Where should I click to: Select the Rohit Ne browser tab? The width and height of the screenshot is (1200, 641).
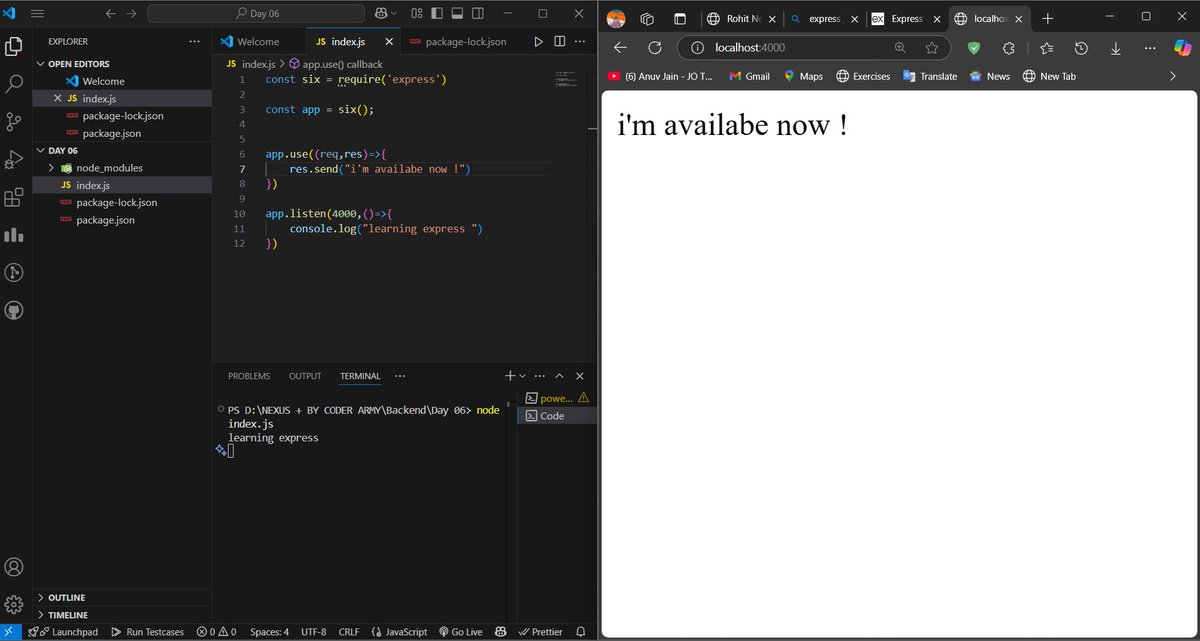740,18
